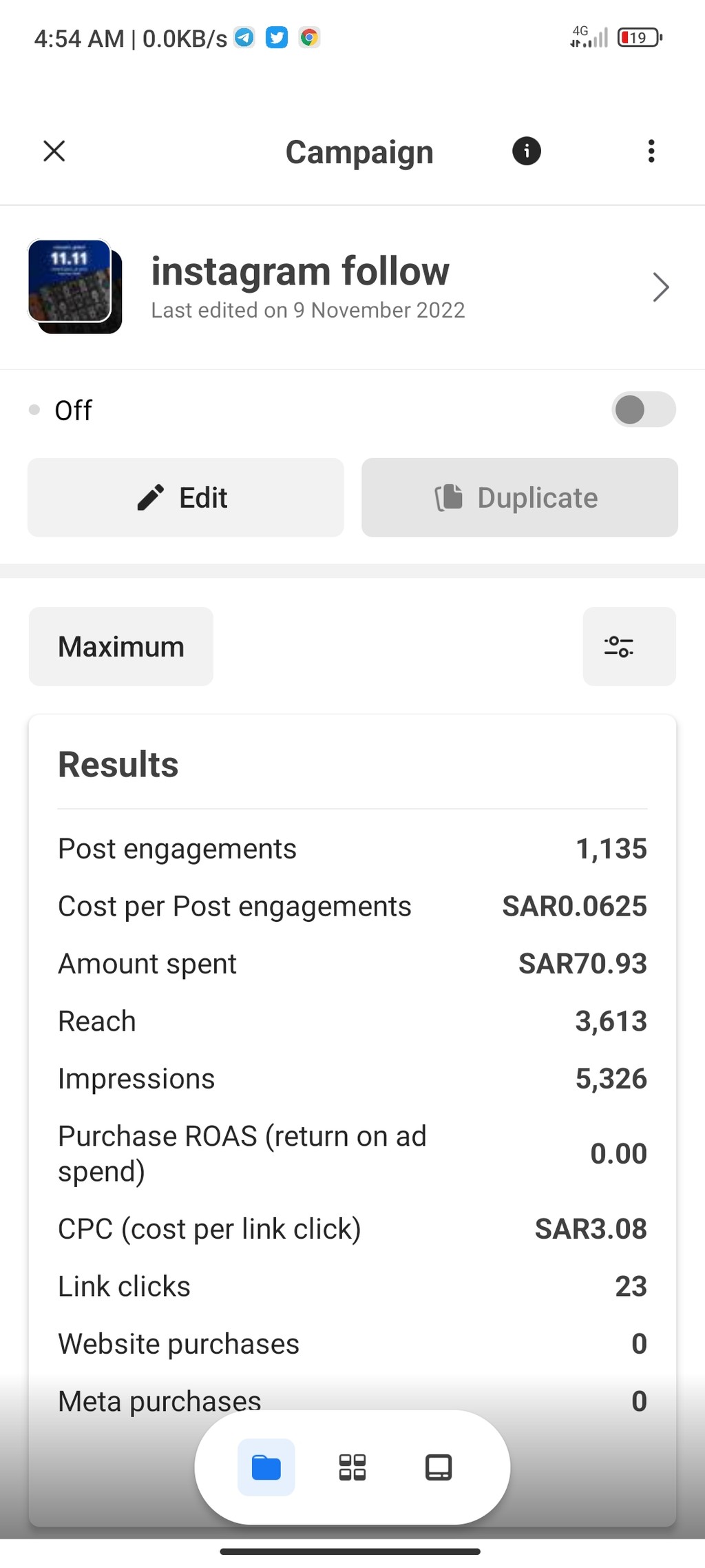Tap the instagram follow campaign title
Screen dimensions: 705x1568
pos(300,271)
